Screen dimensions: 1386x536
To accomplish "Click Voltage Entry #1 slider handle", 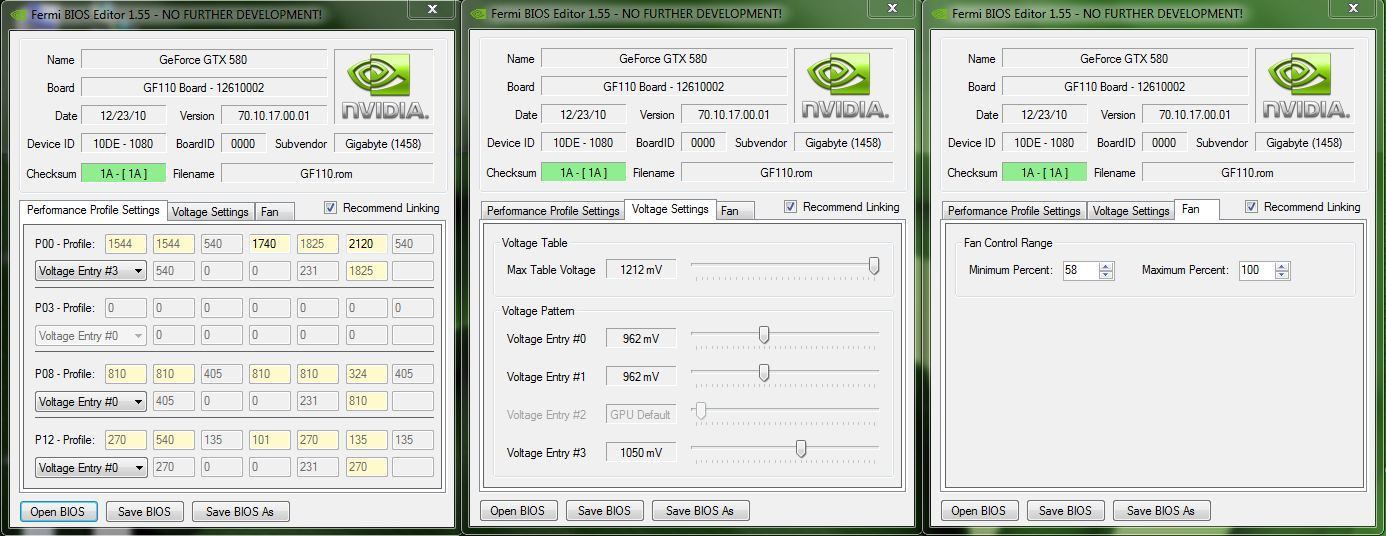I will coord(764,373).
